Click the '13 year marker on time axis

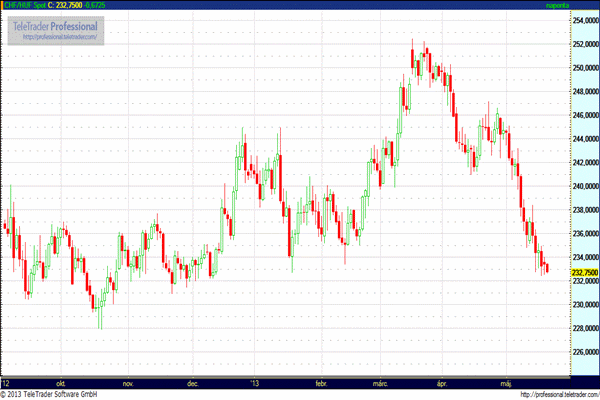click(x=256, y=383)
